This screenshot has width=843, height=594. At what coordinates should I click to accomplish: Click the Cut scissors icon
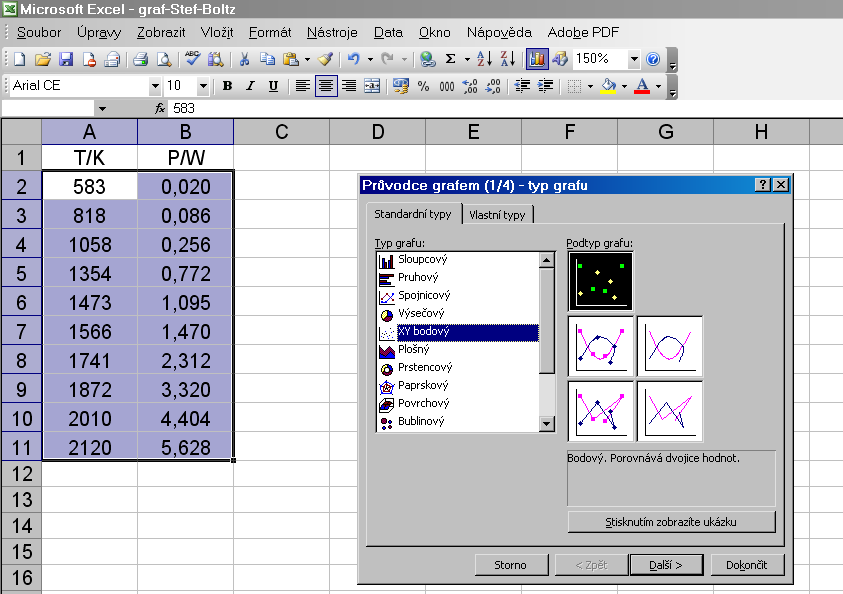click(244, 59)
